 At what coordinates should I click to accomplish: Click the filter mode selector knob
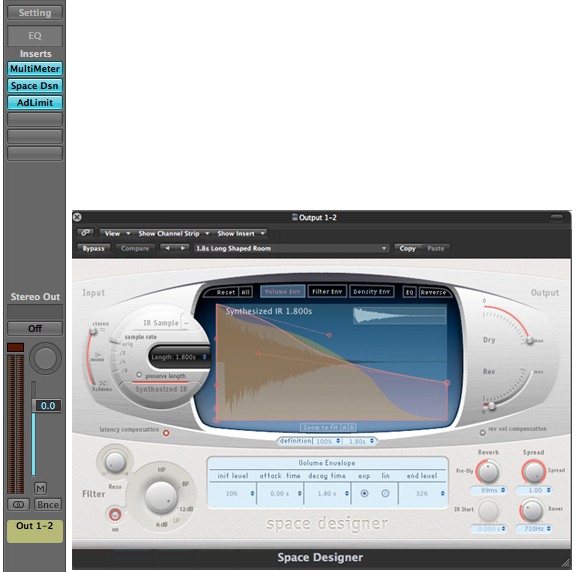pos(161,497)
